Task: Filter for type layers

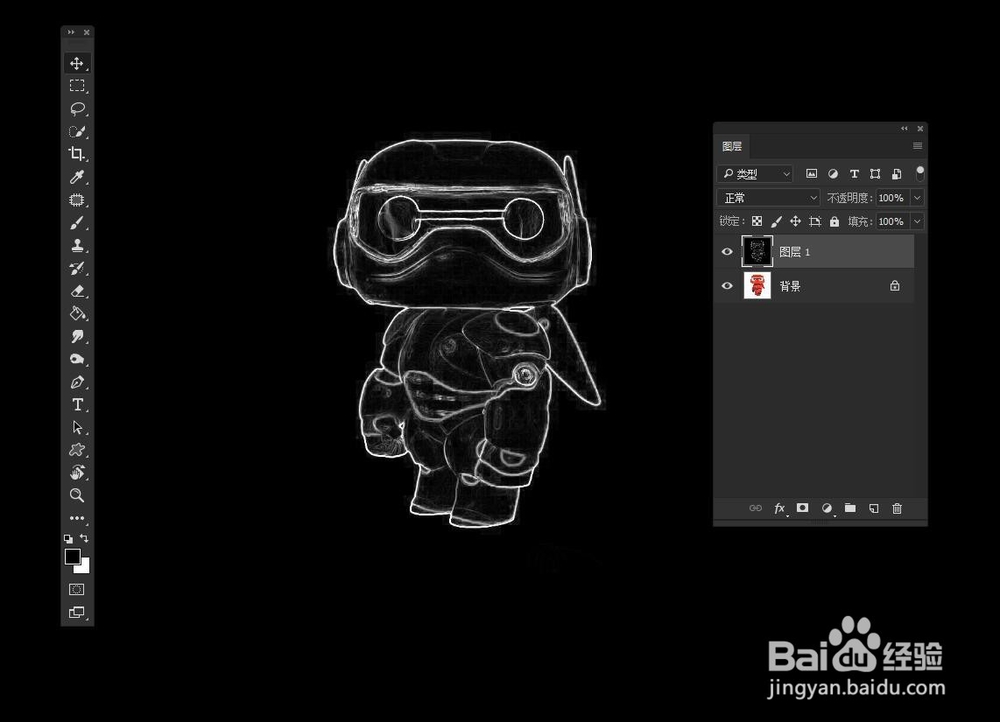Action: [854, 173]
